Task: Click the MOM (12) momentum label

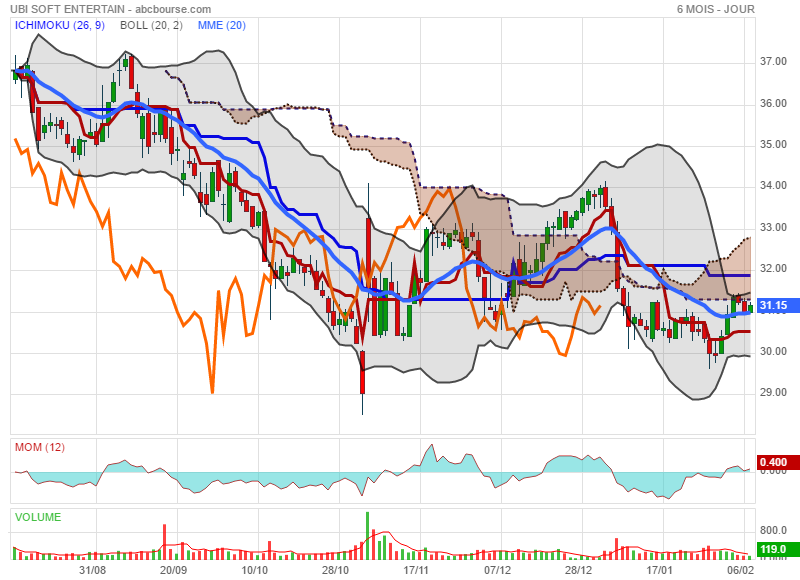Action: (40, 447)
